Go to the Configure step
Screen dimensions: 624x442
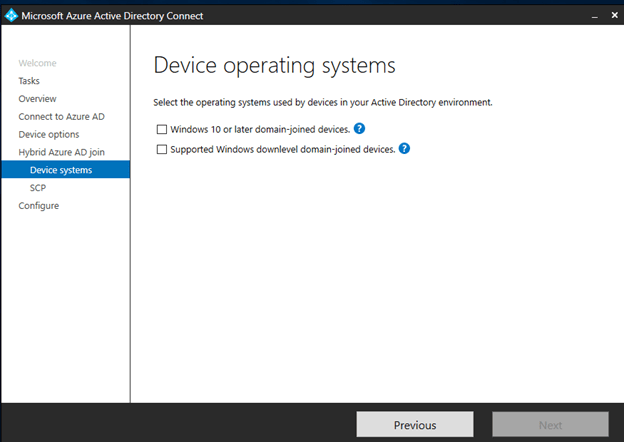point(38,205)
